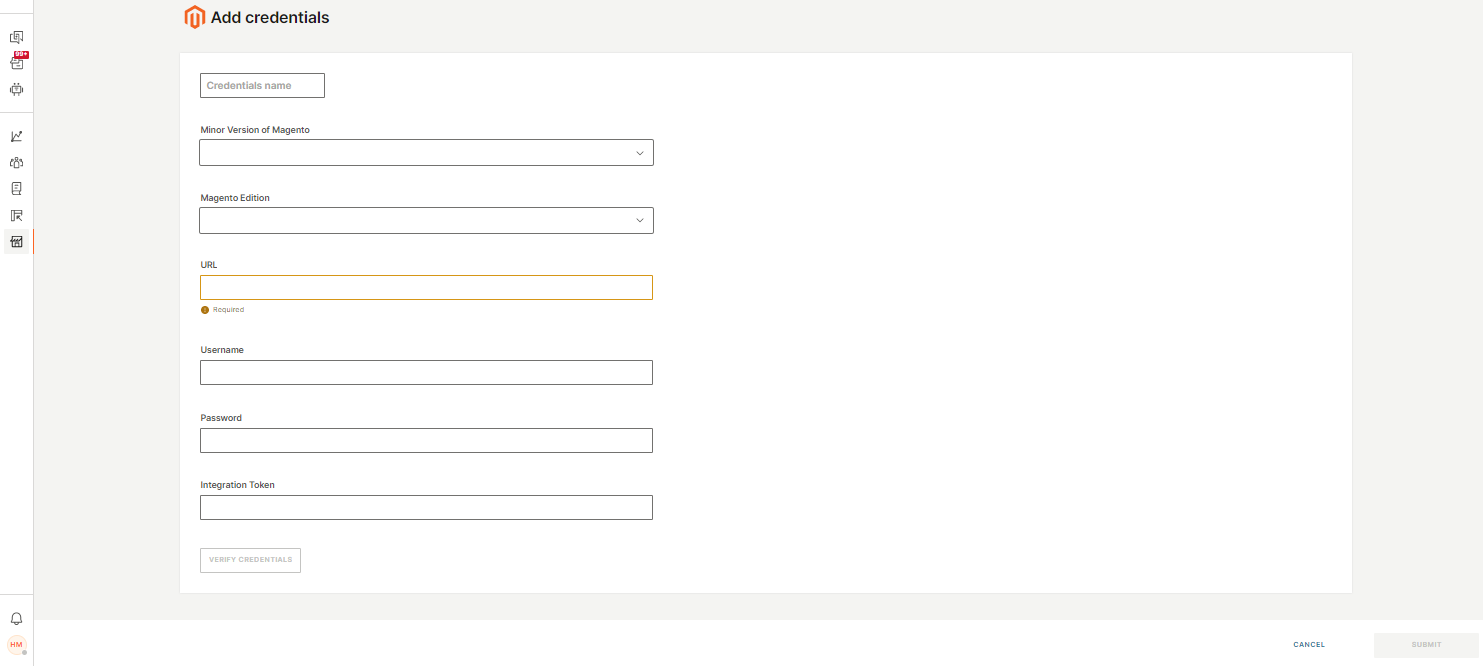Viewport: 1483px width, 666px height.
Task: Click the list with cursor arrow icon
Action: [16, 215]
